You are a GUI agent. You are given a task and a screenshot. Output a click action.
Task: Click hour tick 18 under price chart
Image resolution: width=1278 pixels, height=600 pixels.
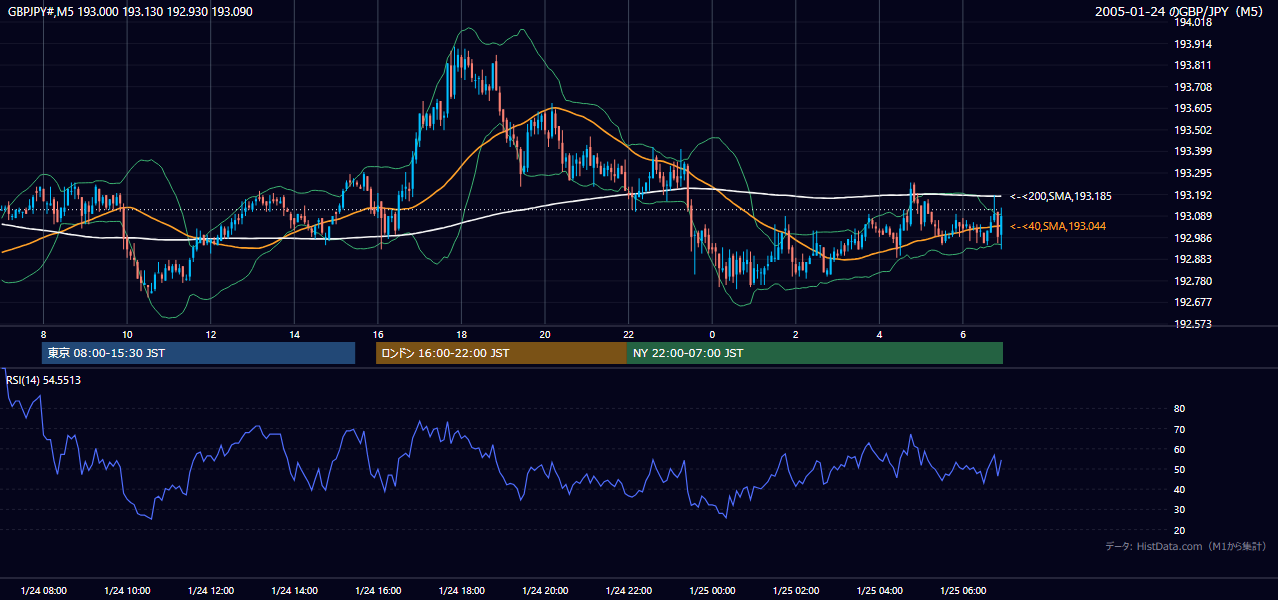[x=461, y=334]
